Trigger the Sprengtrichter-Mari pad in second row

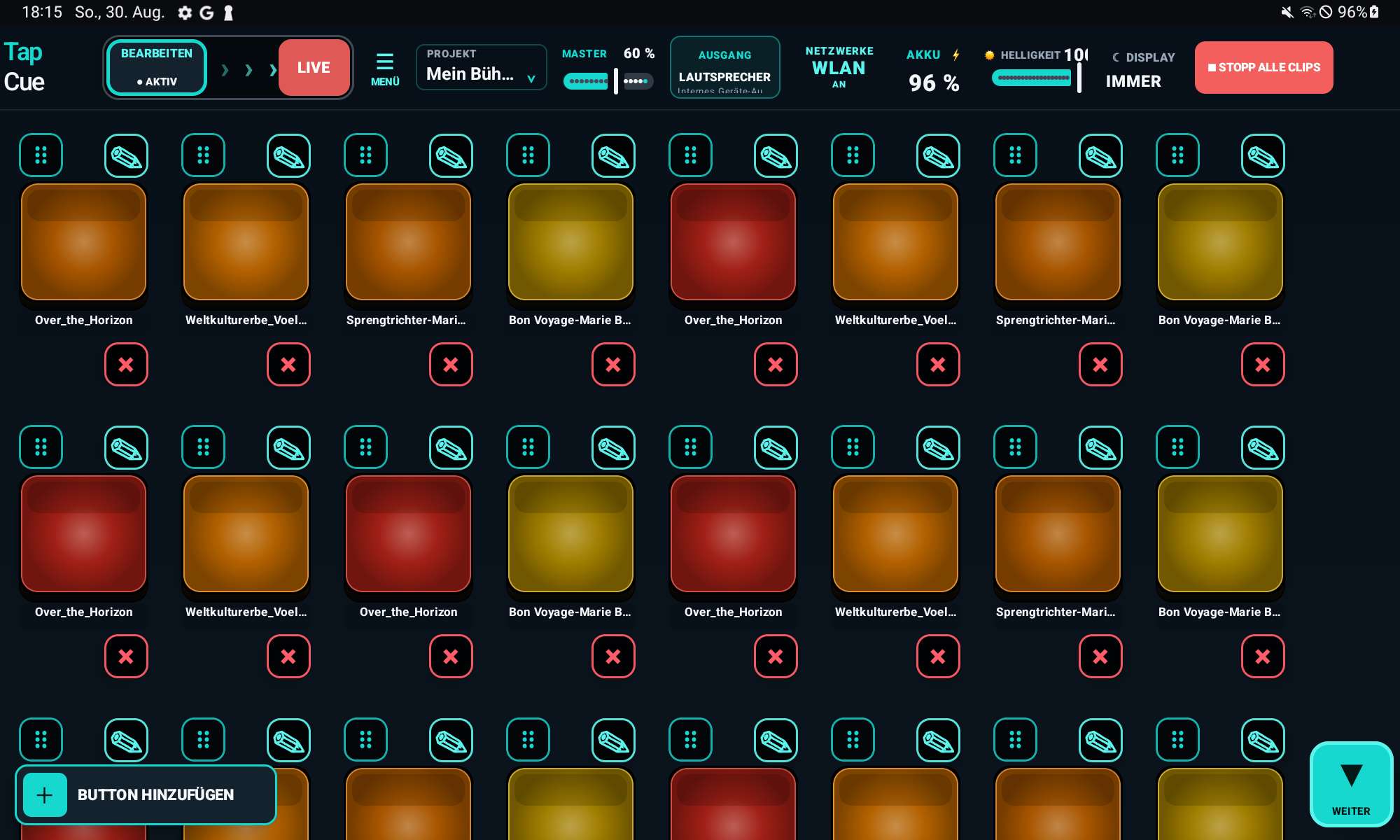point(1058,533)
